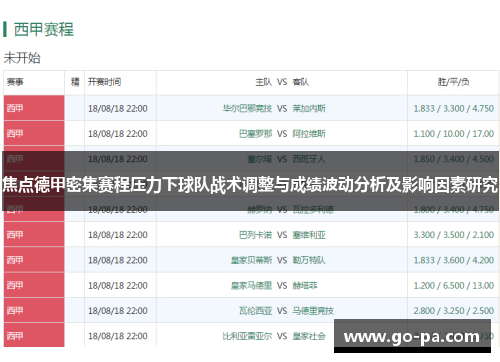Open home team 毕尔巴鄂竞技
Viewport: 500px width, 362px height.
pos(247,108)
